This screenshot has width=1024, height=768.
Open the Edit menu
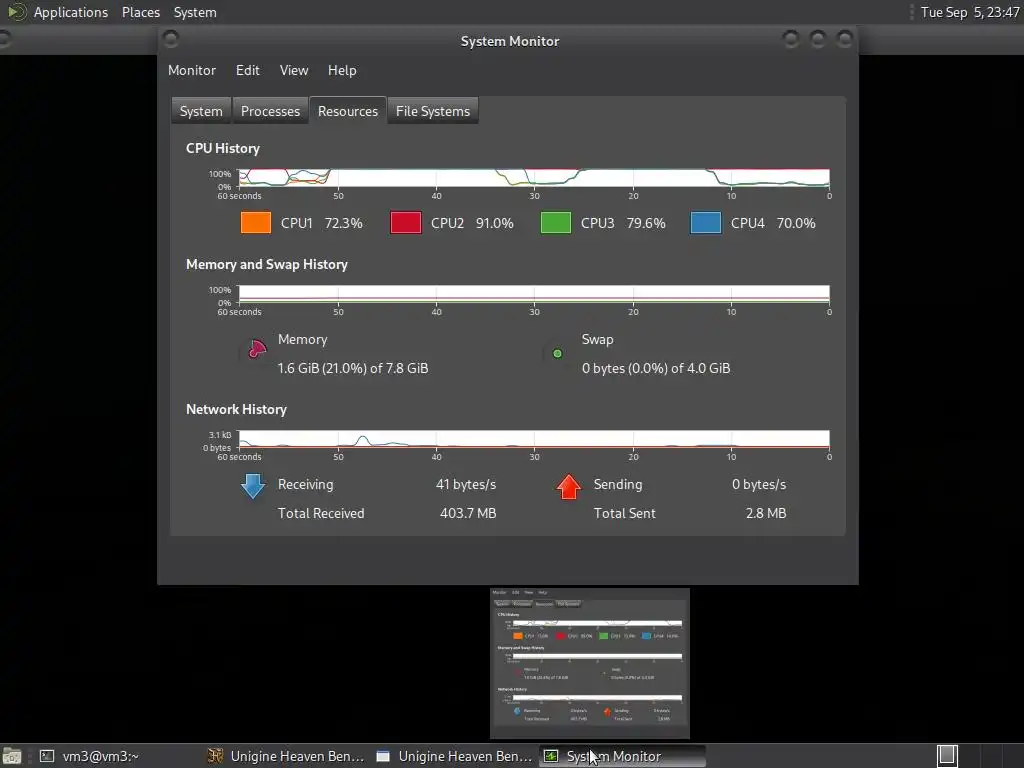click(248, 71)
